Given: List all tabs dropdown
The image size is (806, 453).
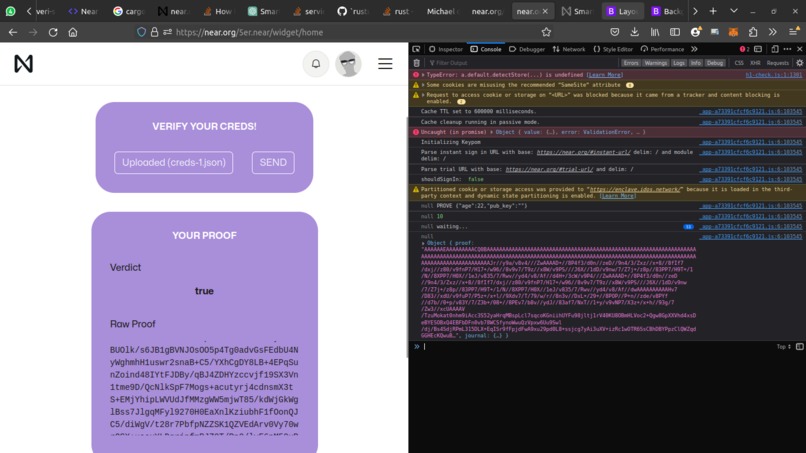Looking at the screenshot, I should click(x=734, y=11).
